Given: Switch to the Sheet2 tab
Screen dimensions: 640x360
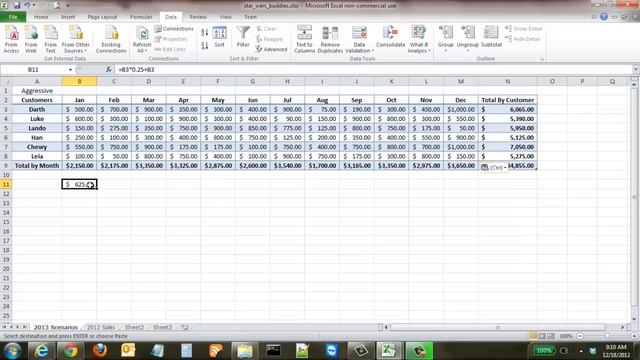Looking at the screenshot, I should [134, 327].
